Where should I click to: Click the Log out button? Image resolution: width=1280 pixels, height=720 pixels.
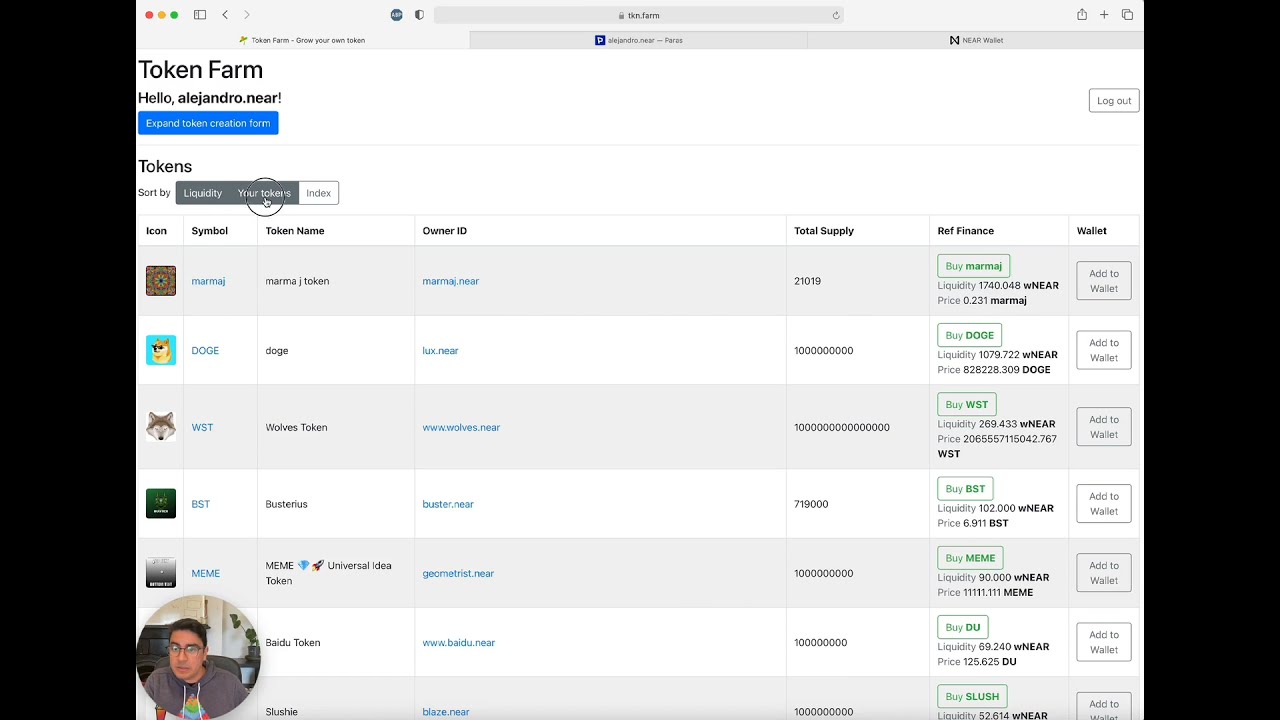1113,101
